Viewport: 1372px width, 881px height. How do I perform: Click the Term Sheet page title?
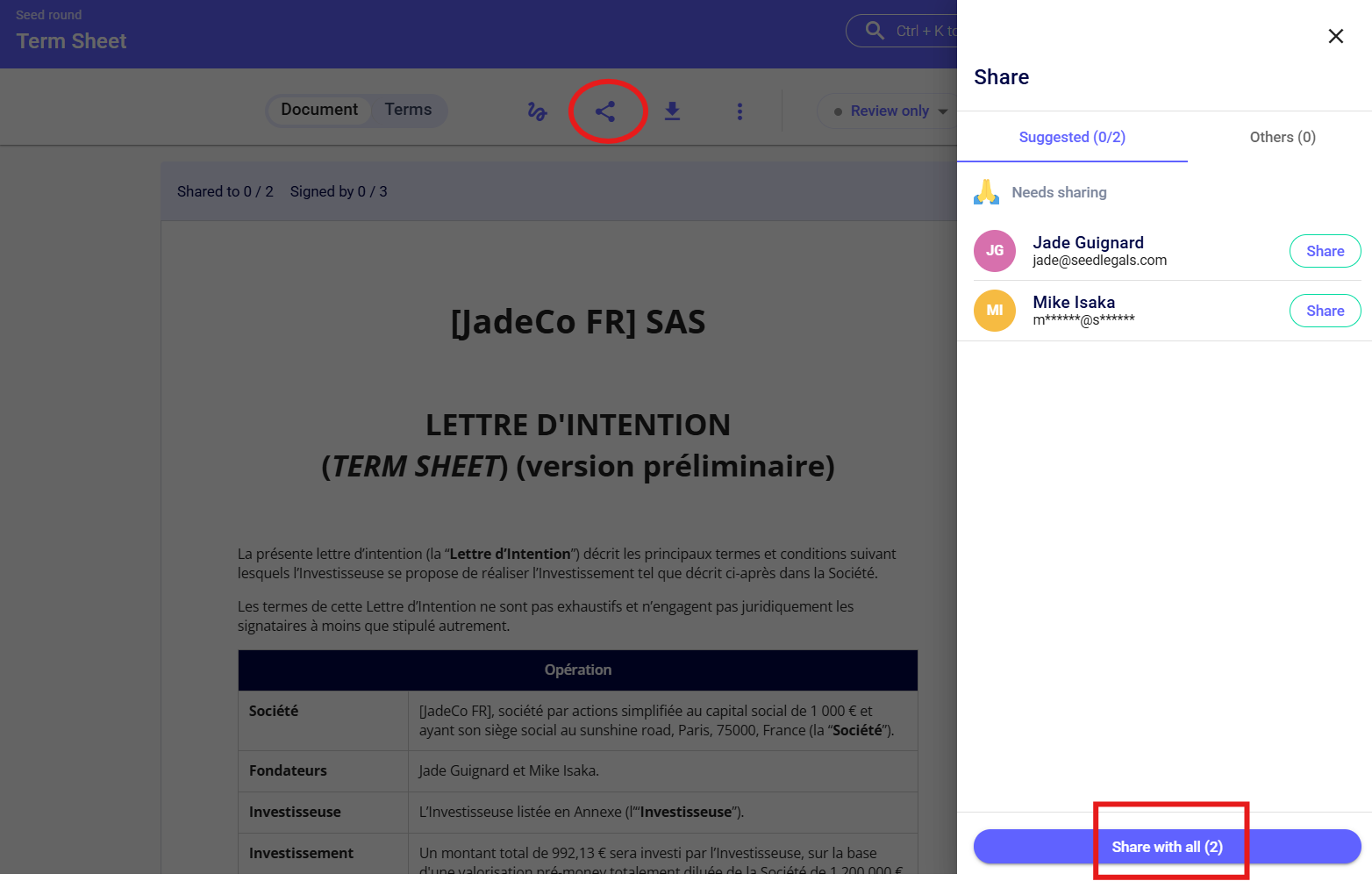coord(71,41)
